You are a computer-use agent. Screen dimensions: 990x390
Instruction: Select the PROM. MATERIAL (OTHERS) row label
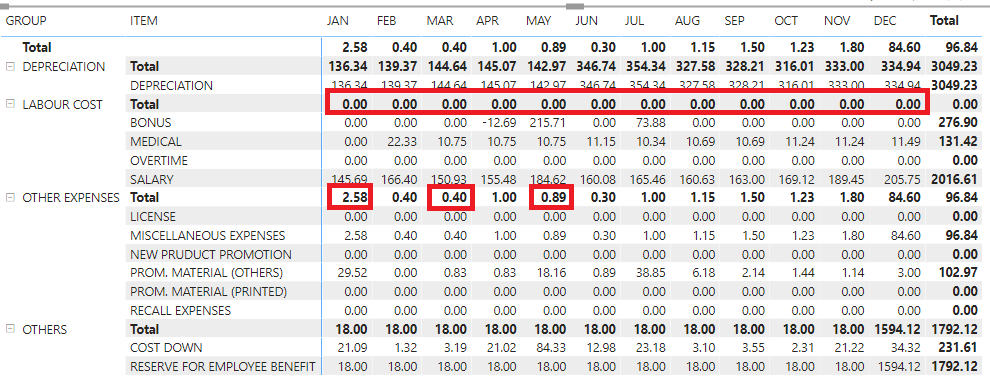pyautogui.click(x=206, y=273)
